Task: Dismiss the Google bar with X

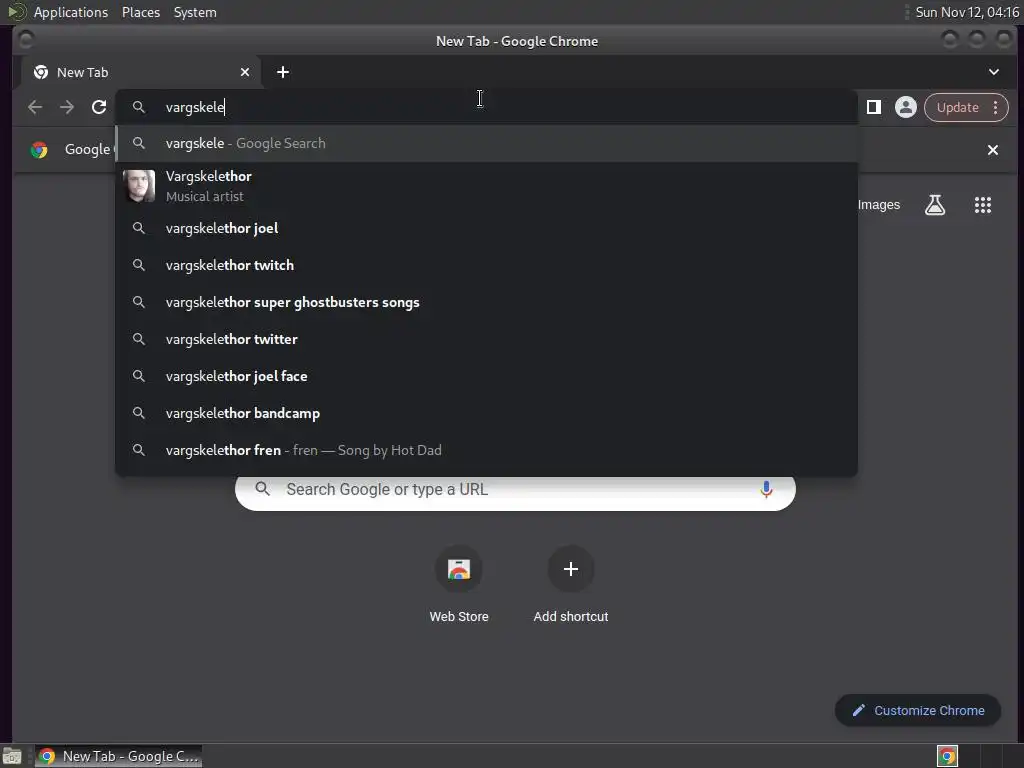Action: (993, 150)
